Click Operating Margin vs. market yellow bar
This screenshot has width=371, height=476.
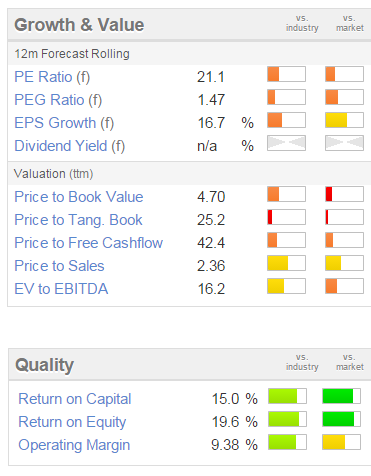(341, 442)
